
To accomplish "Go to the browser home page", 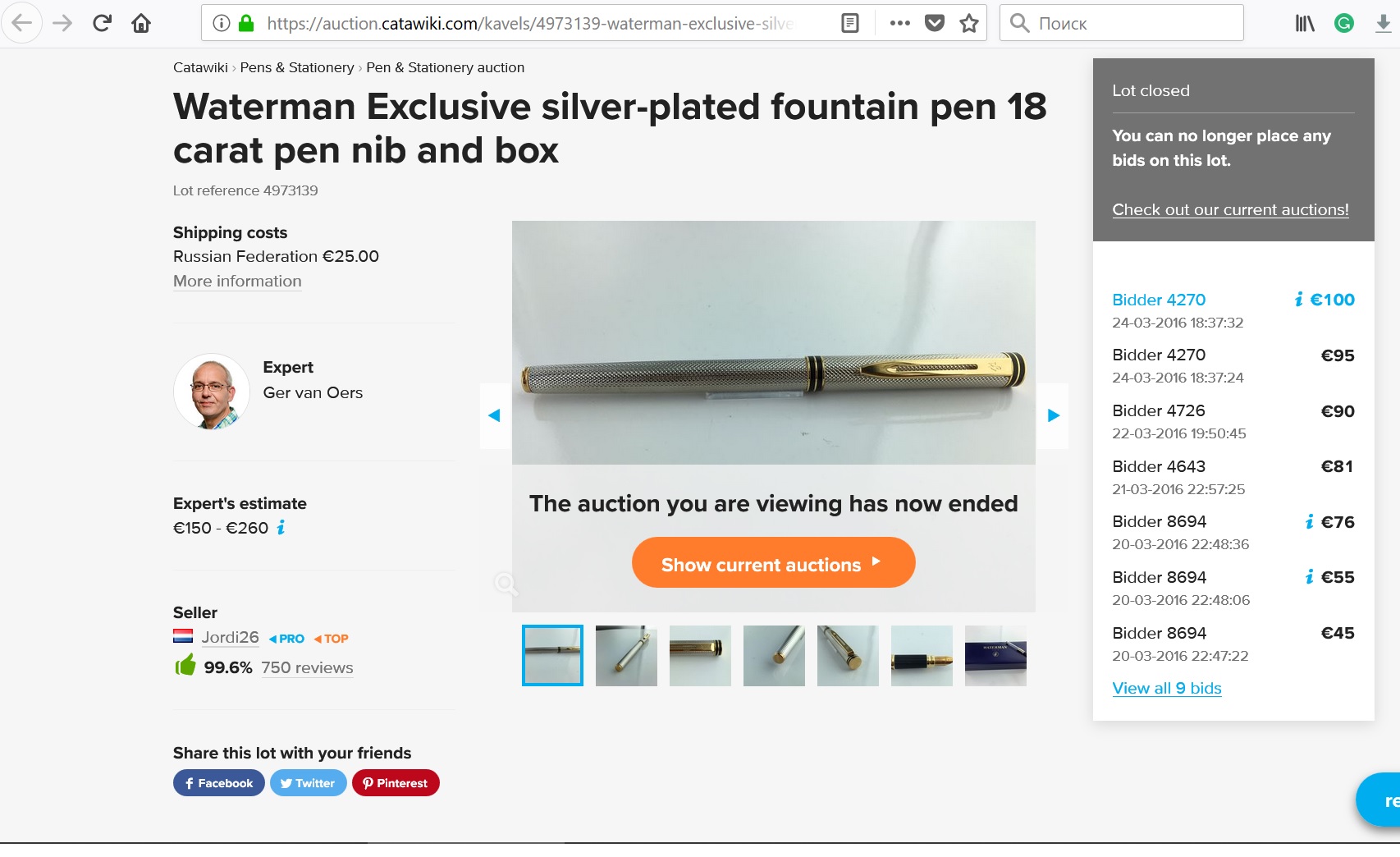I will 141,23.
